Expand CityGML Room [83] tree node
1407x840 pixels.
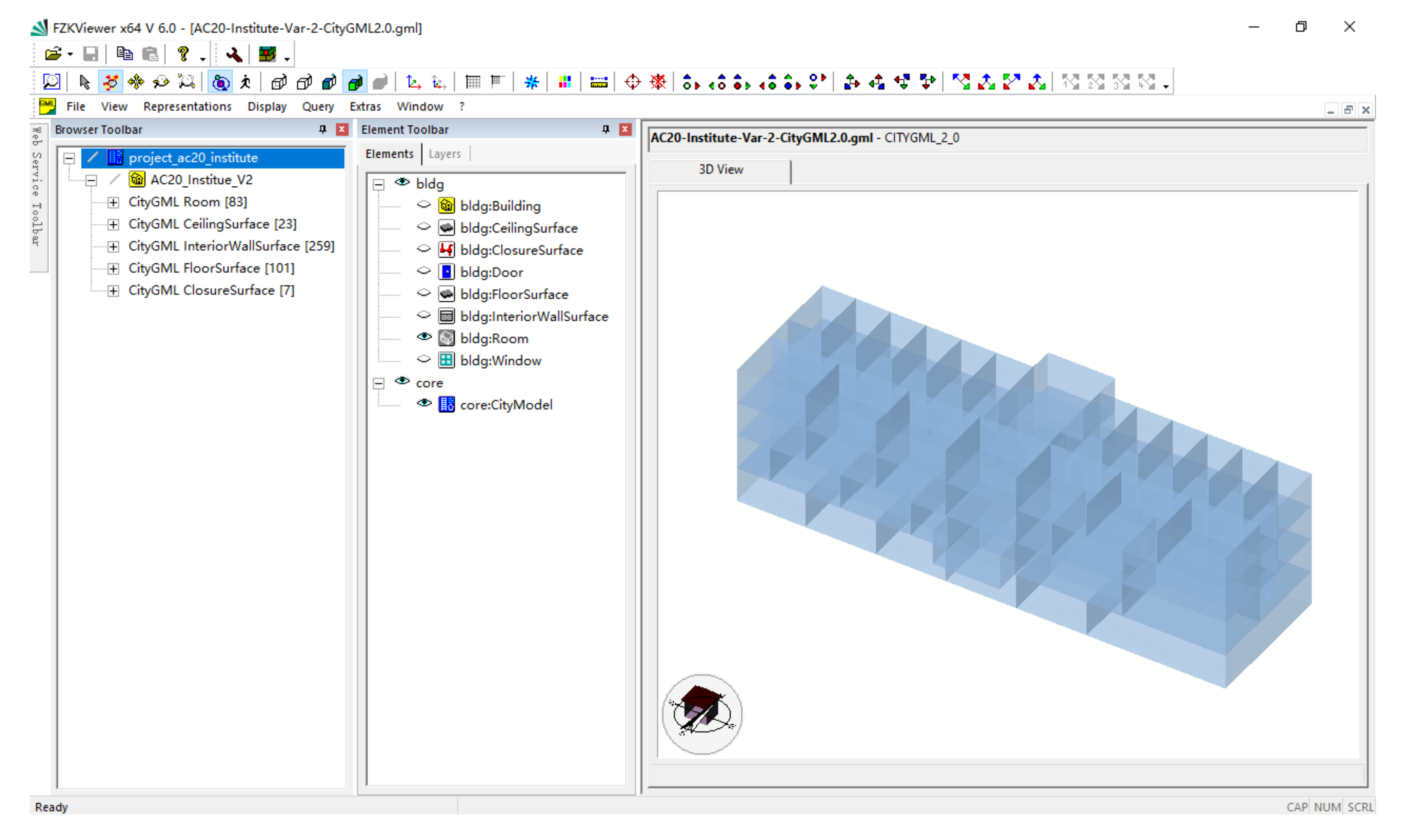(113, 203)
